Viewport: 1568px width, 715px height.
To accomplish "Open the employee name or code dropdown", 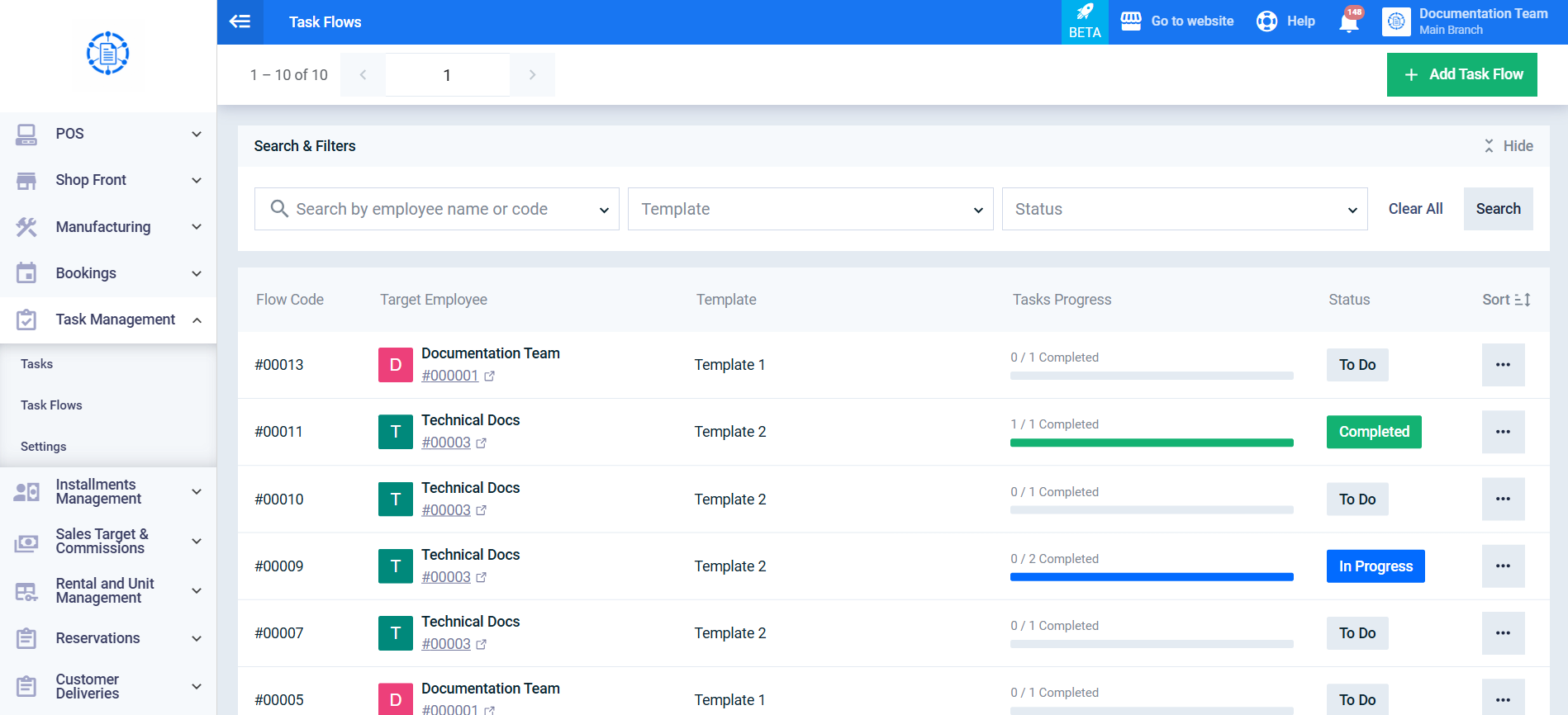I will point(437,209).
